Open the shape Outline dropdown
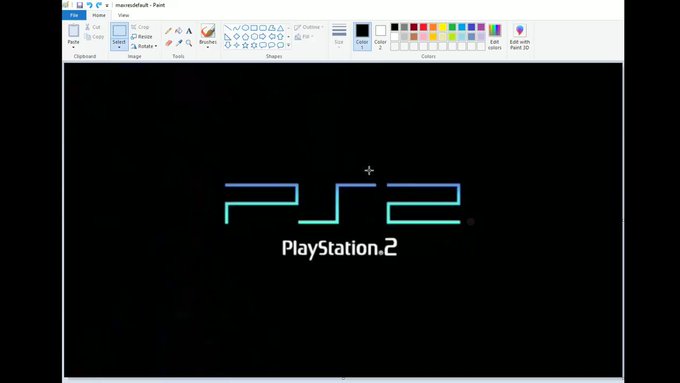680x383 pixels. [x=309, y=27]
